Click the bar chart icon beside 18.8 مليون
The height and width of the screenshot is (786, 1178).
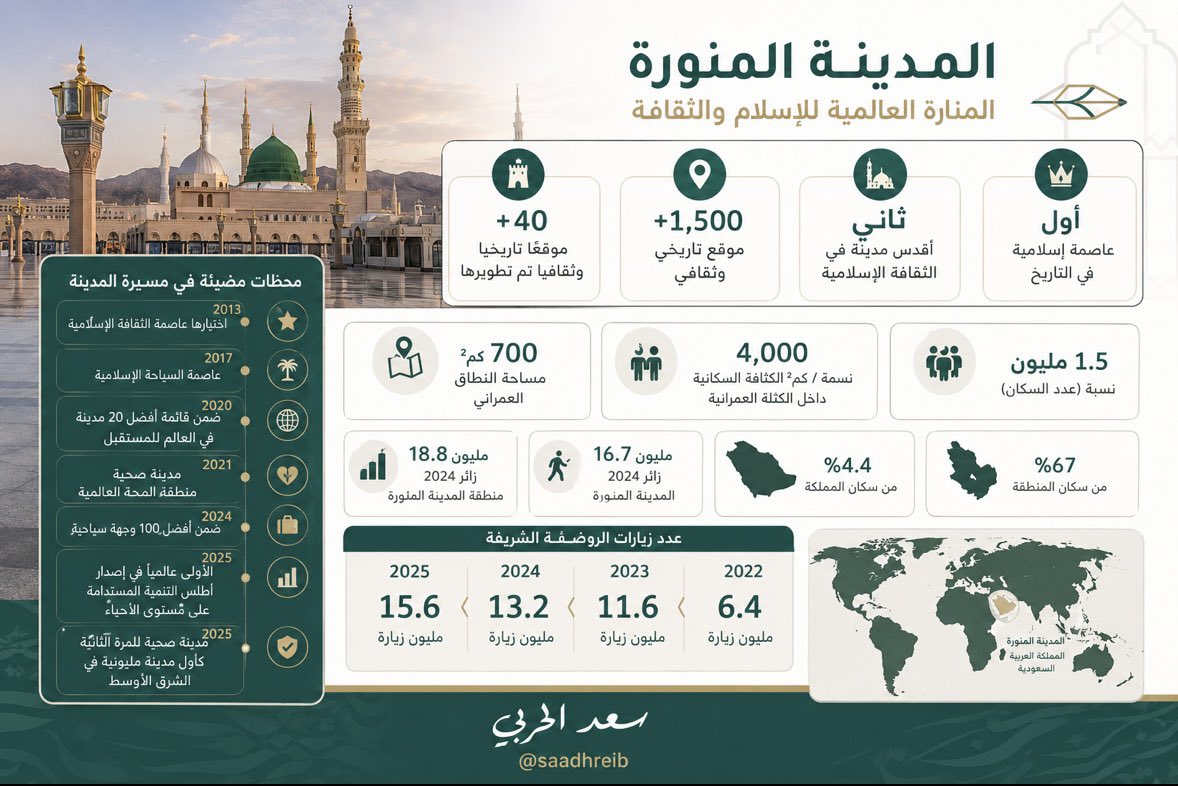373,467
